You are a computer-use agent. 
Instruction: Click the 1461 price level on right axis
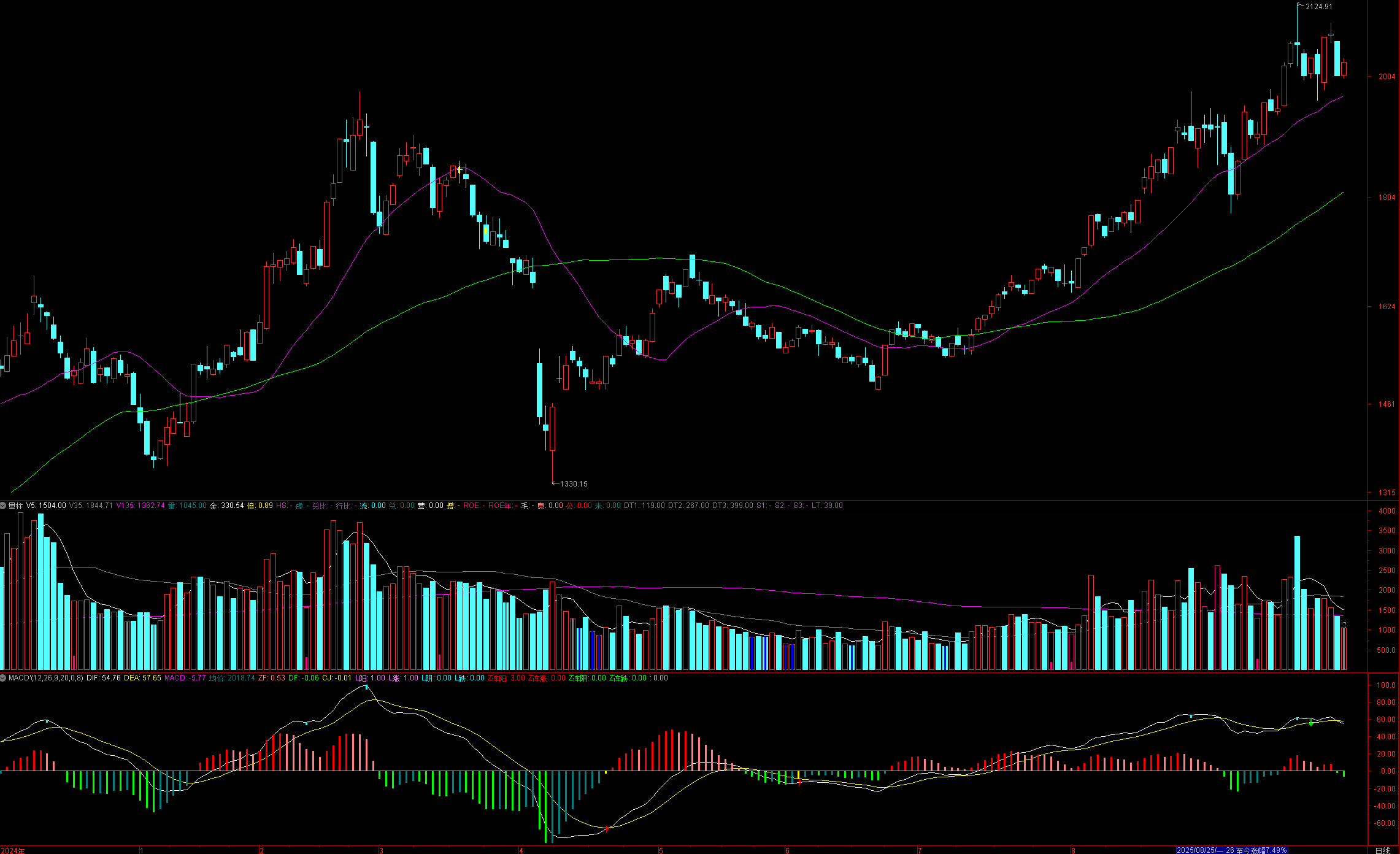tap(1387, 404)
